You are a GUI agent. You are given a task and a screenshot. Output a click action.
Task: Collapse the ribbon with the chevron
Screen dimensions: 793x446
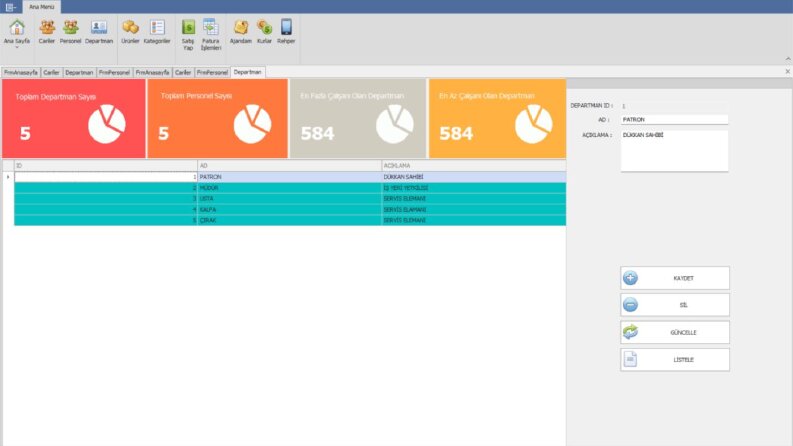click(787, 59)
